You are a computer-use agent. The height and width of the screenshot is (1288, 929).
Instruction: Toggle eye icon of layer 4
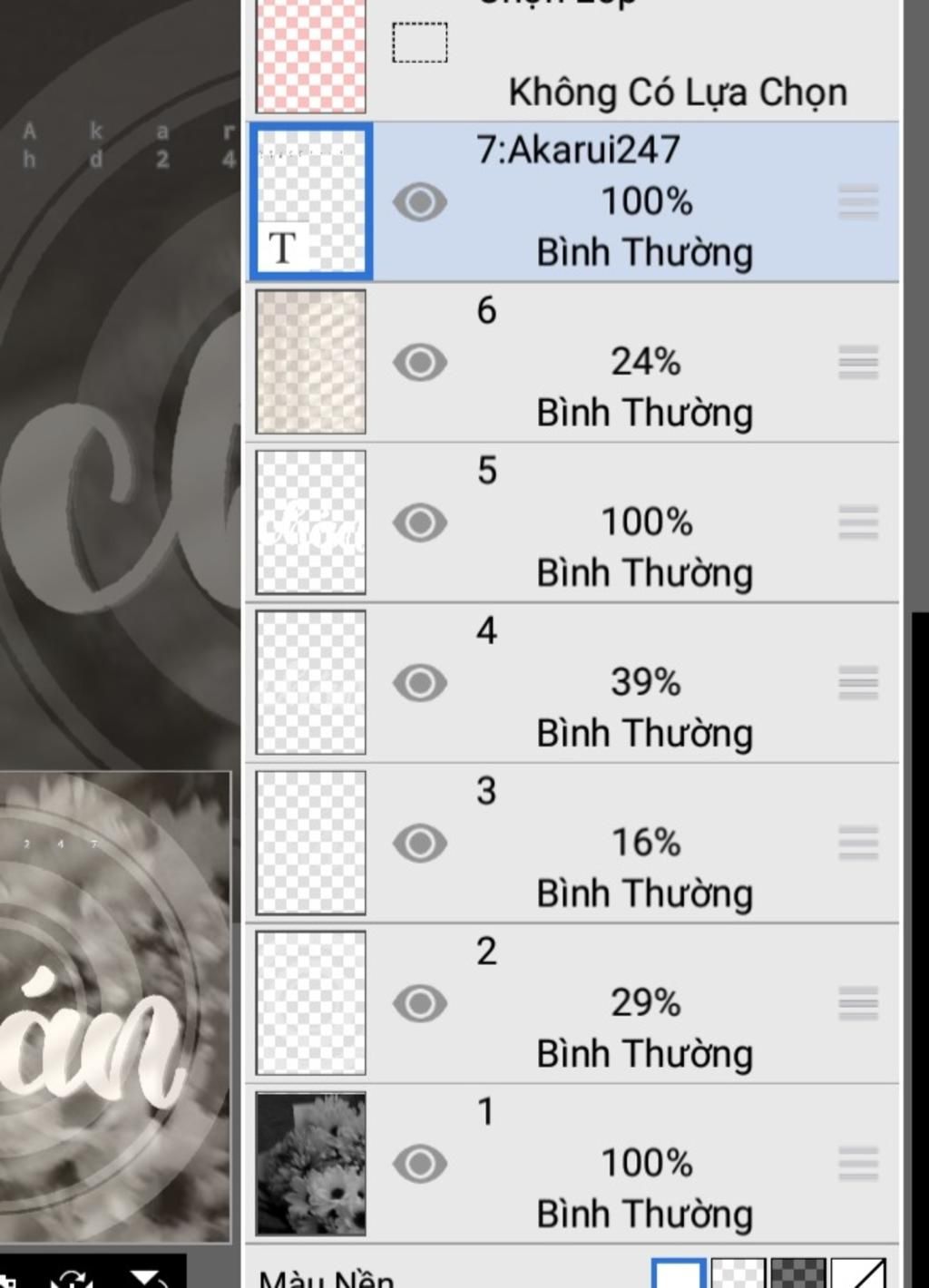coord(420,683)
